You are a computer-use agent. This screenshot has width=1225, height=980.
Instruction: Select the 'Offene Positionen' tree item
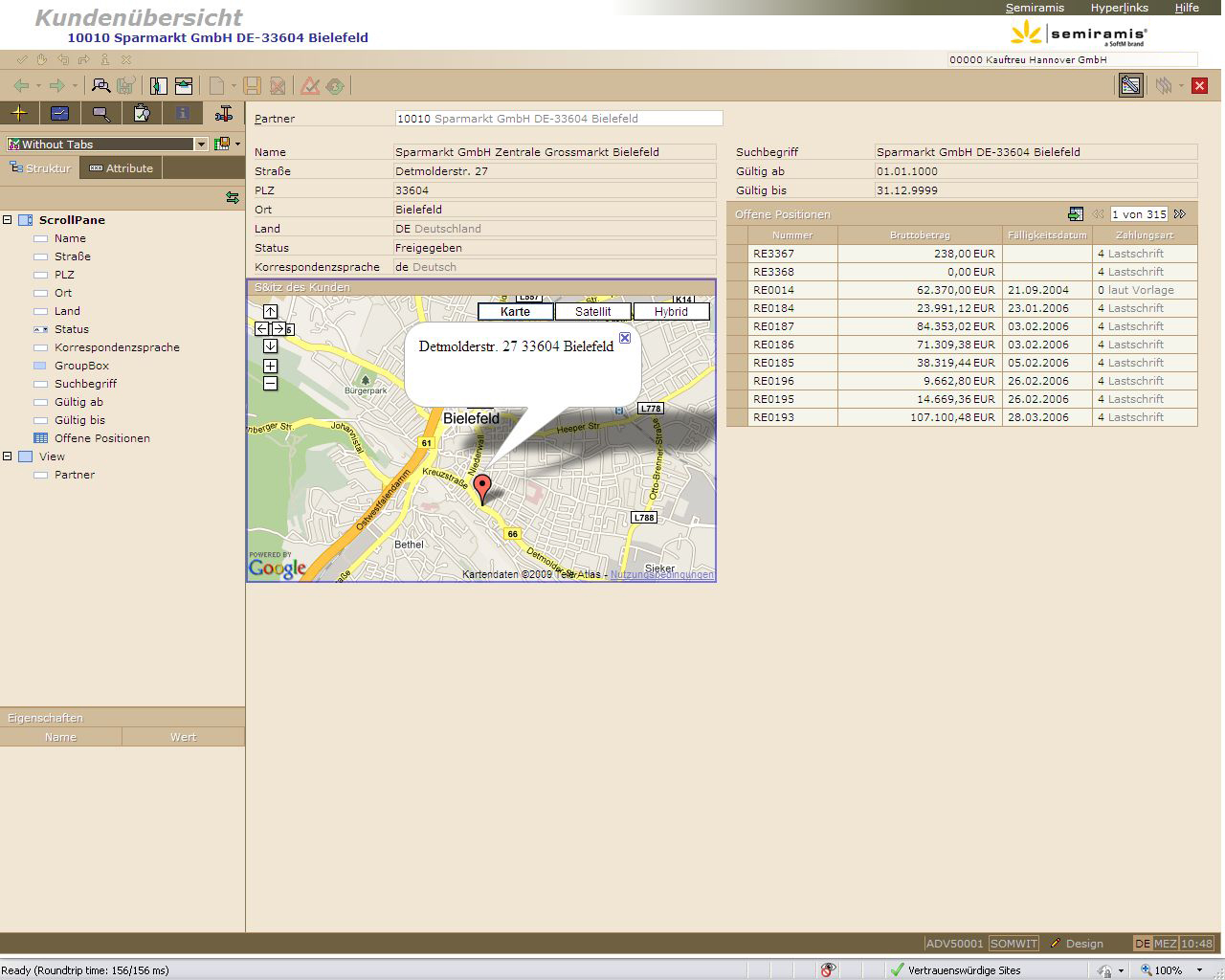101,438
